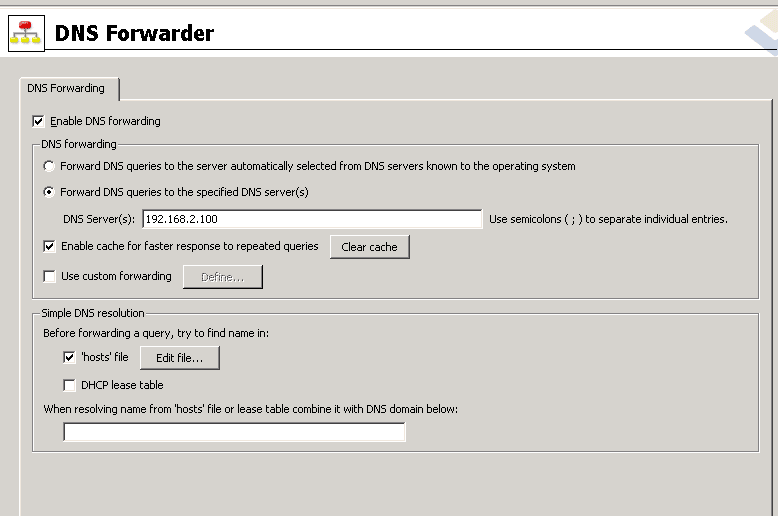Click 'Use semicolons ( ; ) to separate' hint text
Viewport: 778px width, 516px height.
608,219
